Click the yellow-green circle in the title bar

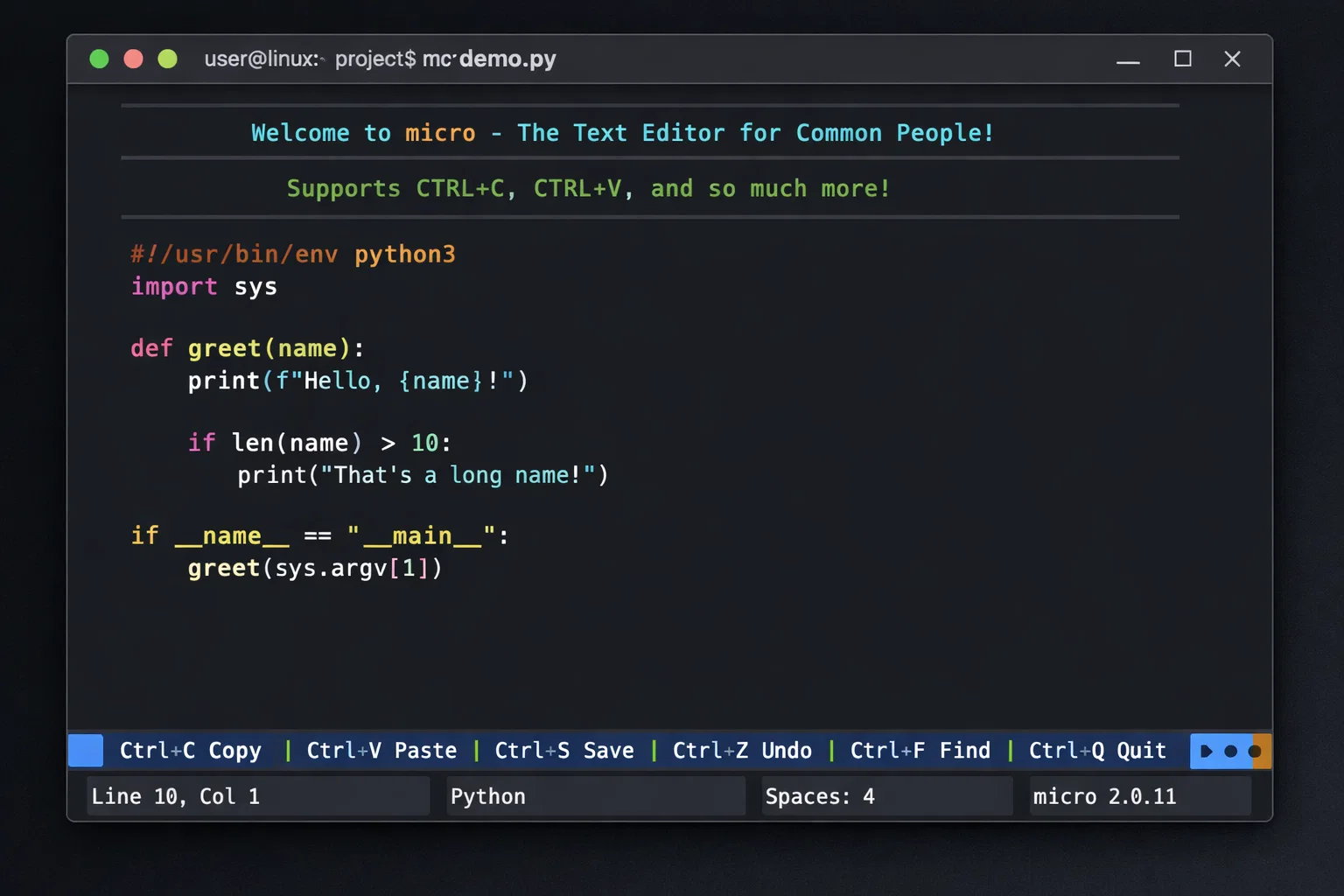click(x=167, y=59)
